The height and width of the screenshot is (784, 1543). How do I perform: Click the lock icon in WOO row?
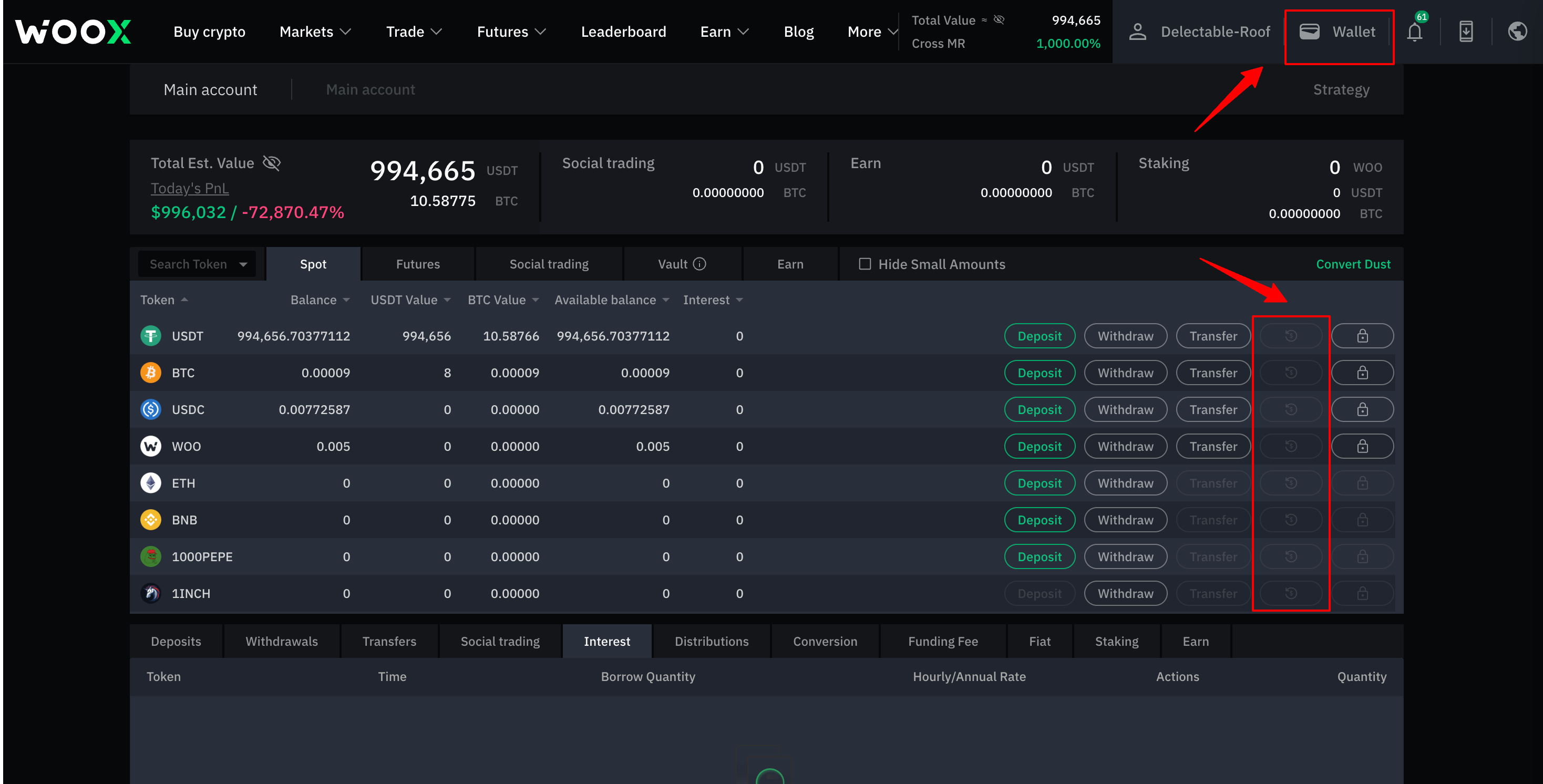coord(1363,446)
